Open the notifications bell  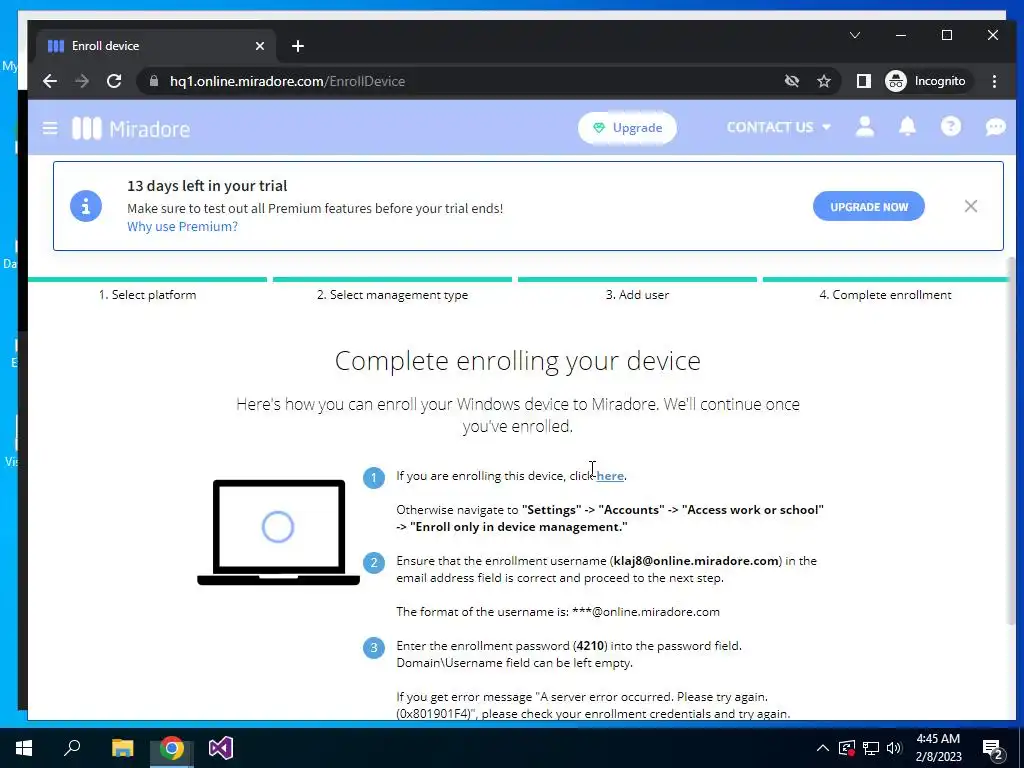click(907, 127)
